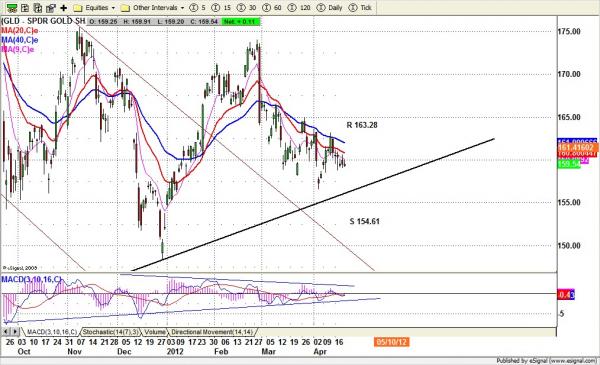Switch to the 120-minute interval
Image resolution: width=600 pixels, height=365 pixels.
coord(299,7)
